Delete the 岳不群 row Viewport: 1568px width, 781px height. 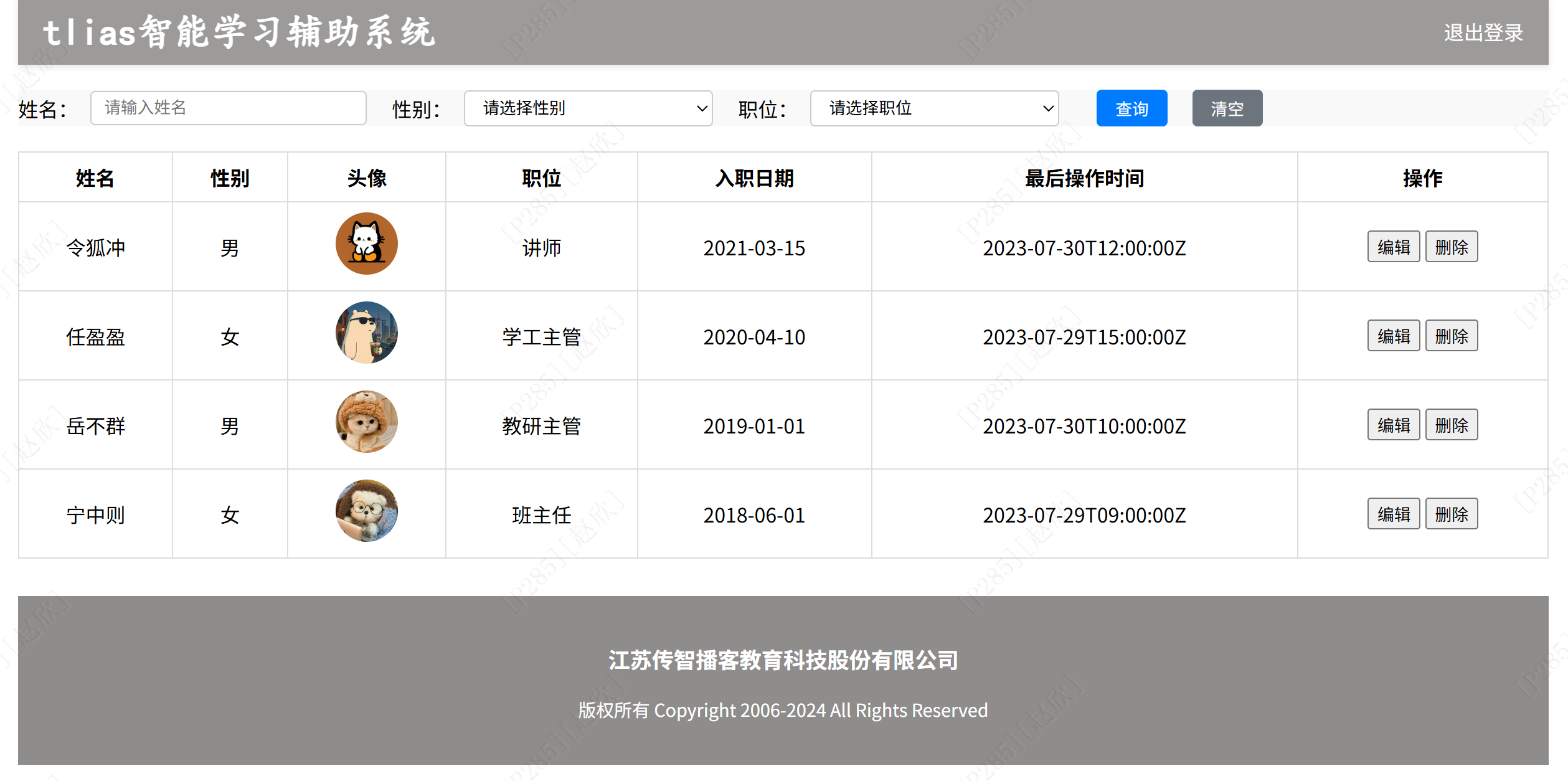click(x=1451, y=425)
